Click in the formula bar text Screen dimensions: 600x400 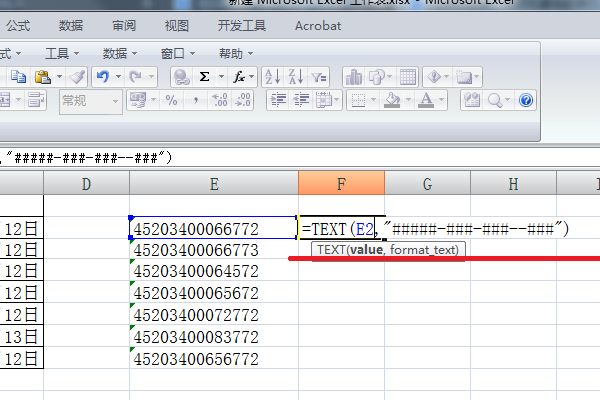(88, 157)
